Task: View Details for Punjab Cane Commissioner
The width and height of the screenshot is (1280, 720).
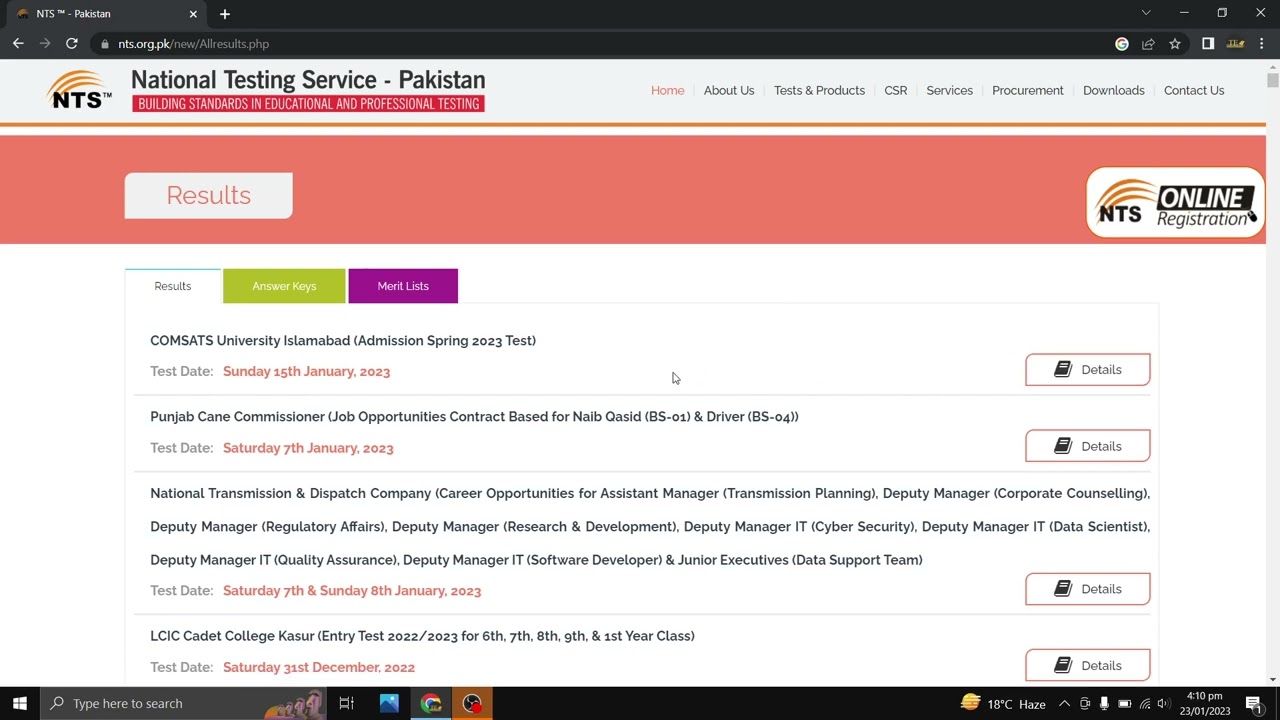Action: 1088,446
